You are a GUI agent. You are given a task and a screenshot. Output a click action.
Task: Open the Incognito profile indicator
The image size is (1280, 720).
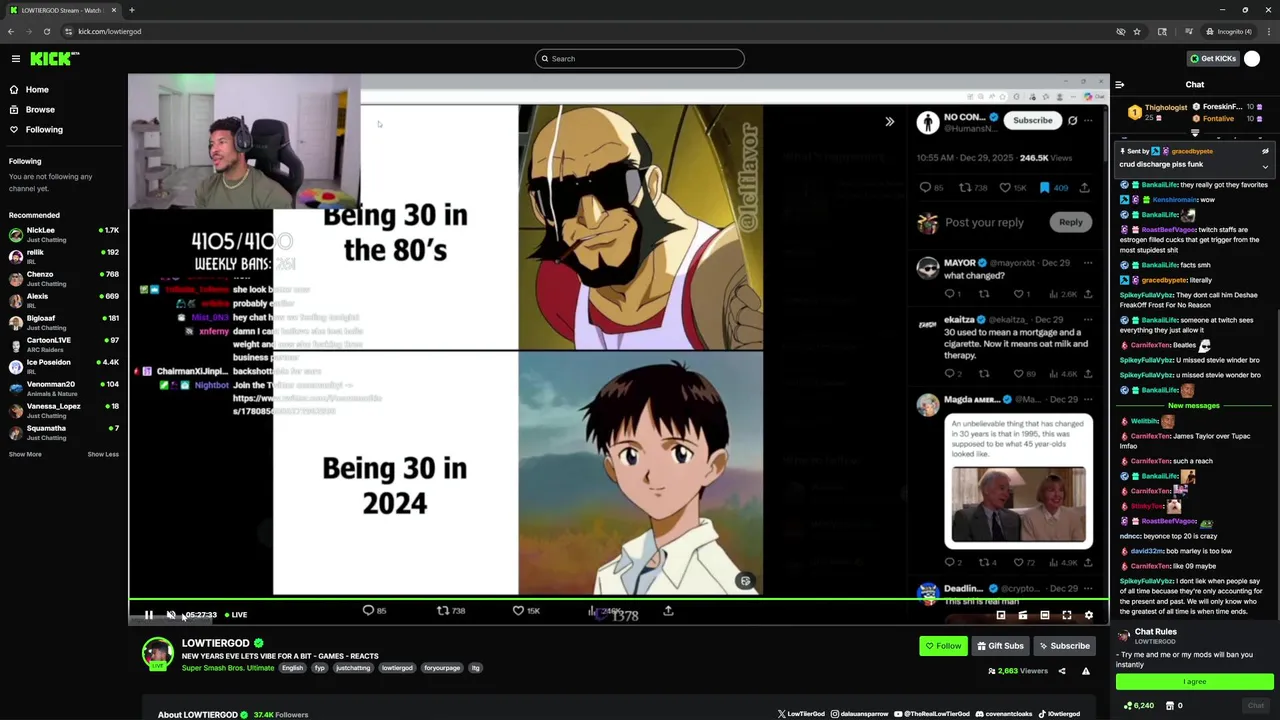pyautogui.click(x=1228, y=31)
